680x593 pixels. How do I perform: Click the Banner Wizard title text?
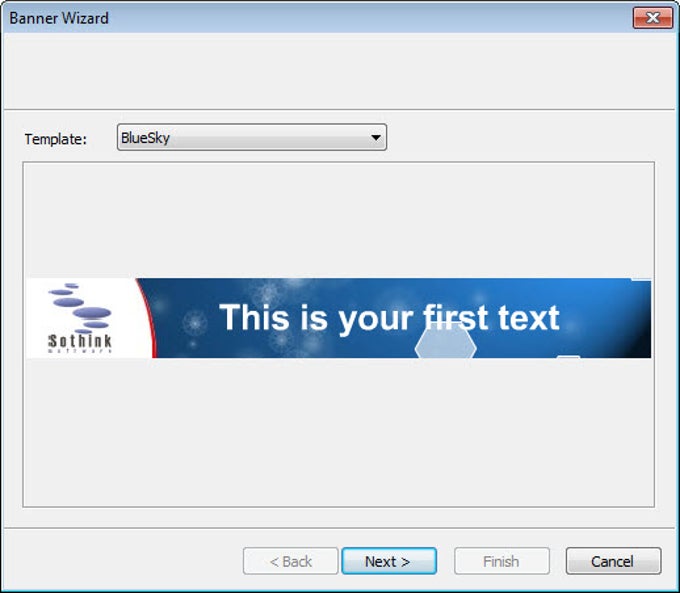[x=59, y=18]
